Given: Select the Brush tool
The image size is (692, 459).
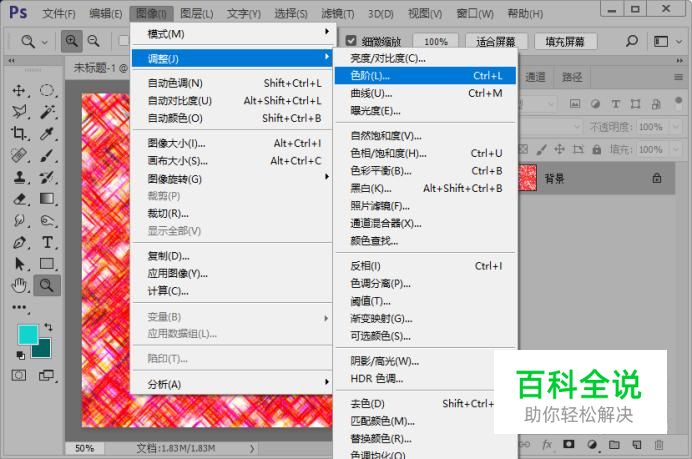Looking at the screenshot, I should click(x=47, y=155).
